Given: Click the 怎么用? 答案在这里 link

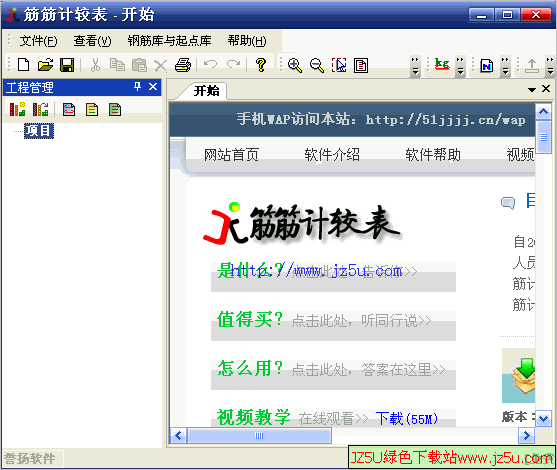Looking at the screenshot, I should (333, 374).
